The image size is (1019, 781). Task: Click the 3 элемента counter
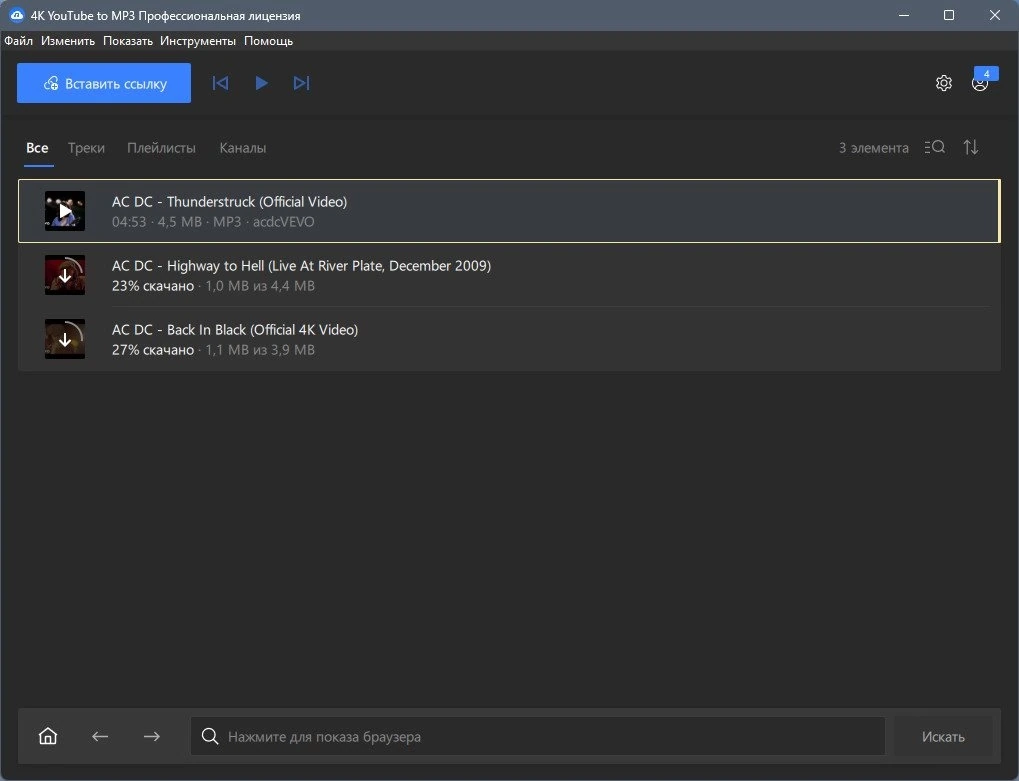pyautogui.click(x=873, y=148)
